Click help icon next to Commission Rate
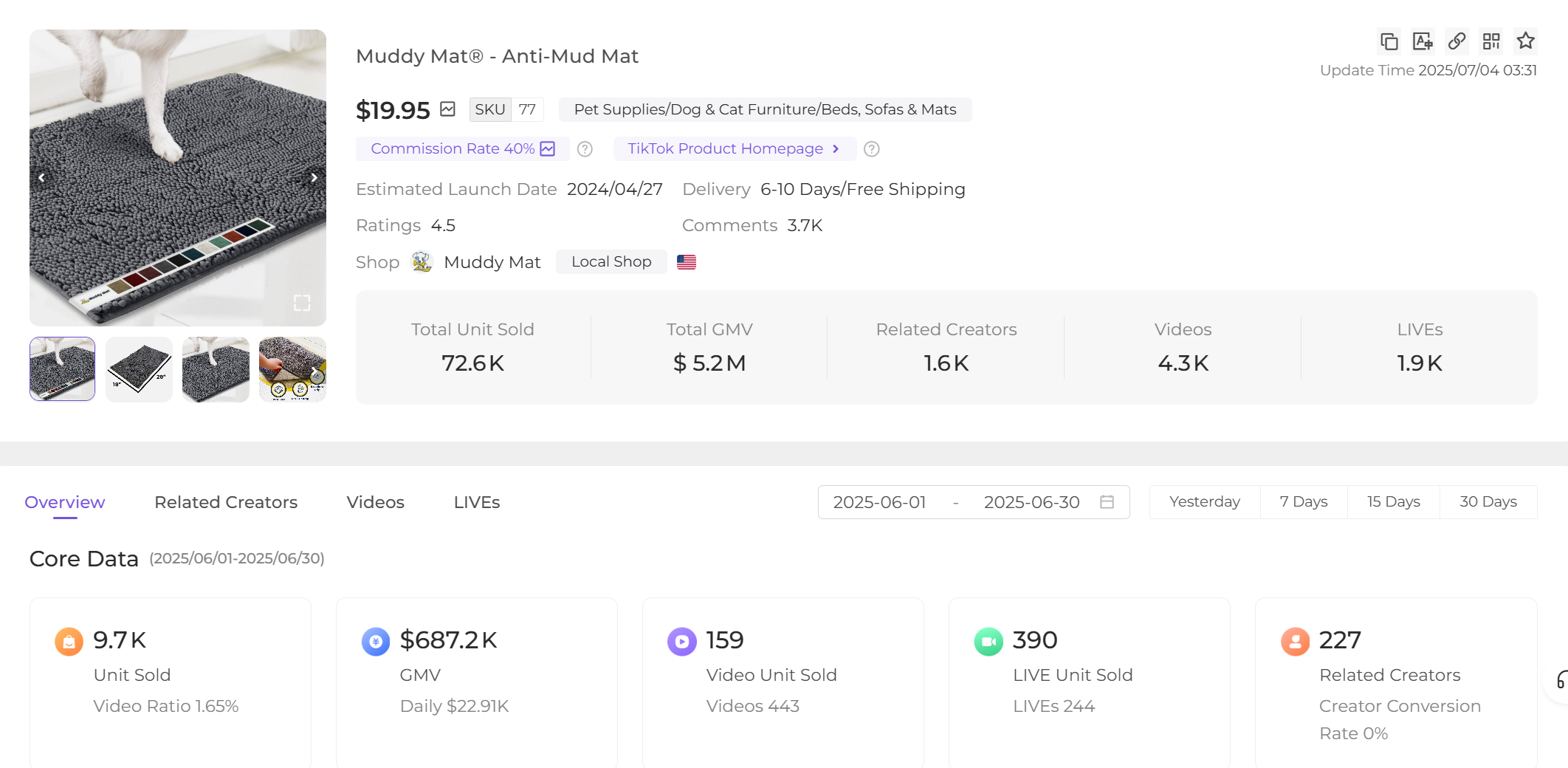The image size is (1568, 768). [585, 149]
